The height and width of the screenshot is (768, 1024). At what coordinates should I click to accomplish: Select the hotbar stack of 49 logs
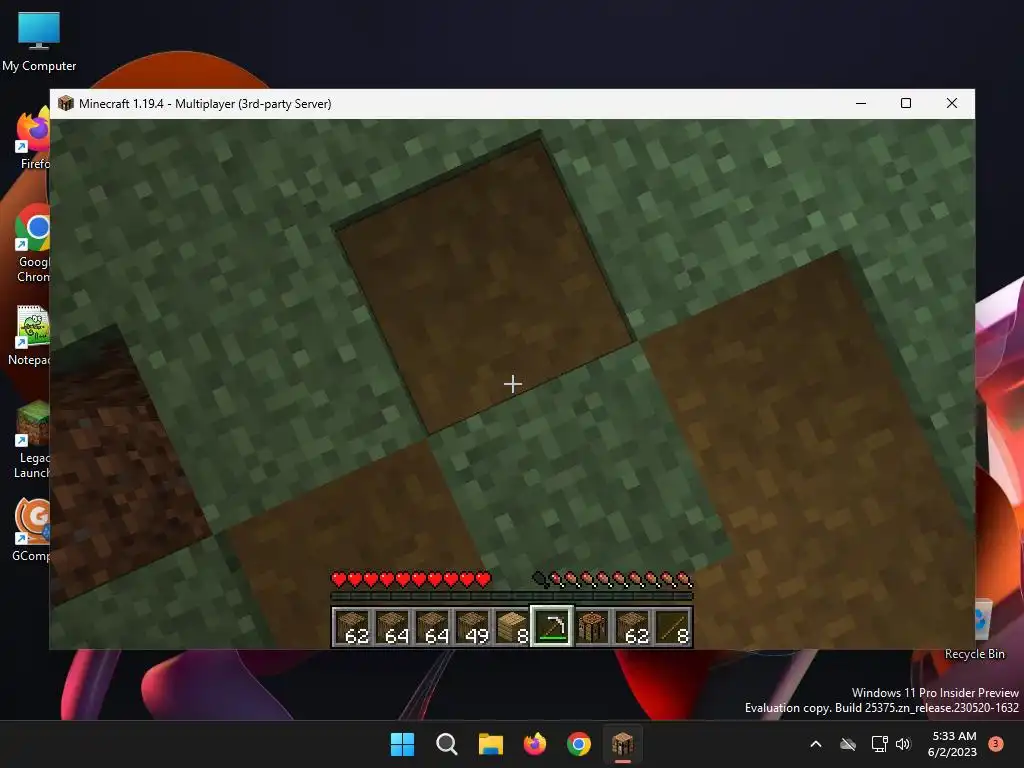[472, 626]
